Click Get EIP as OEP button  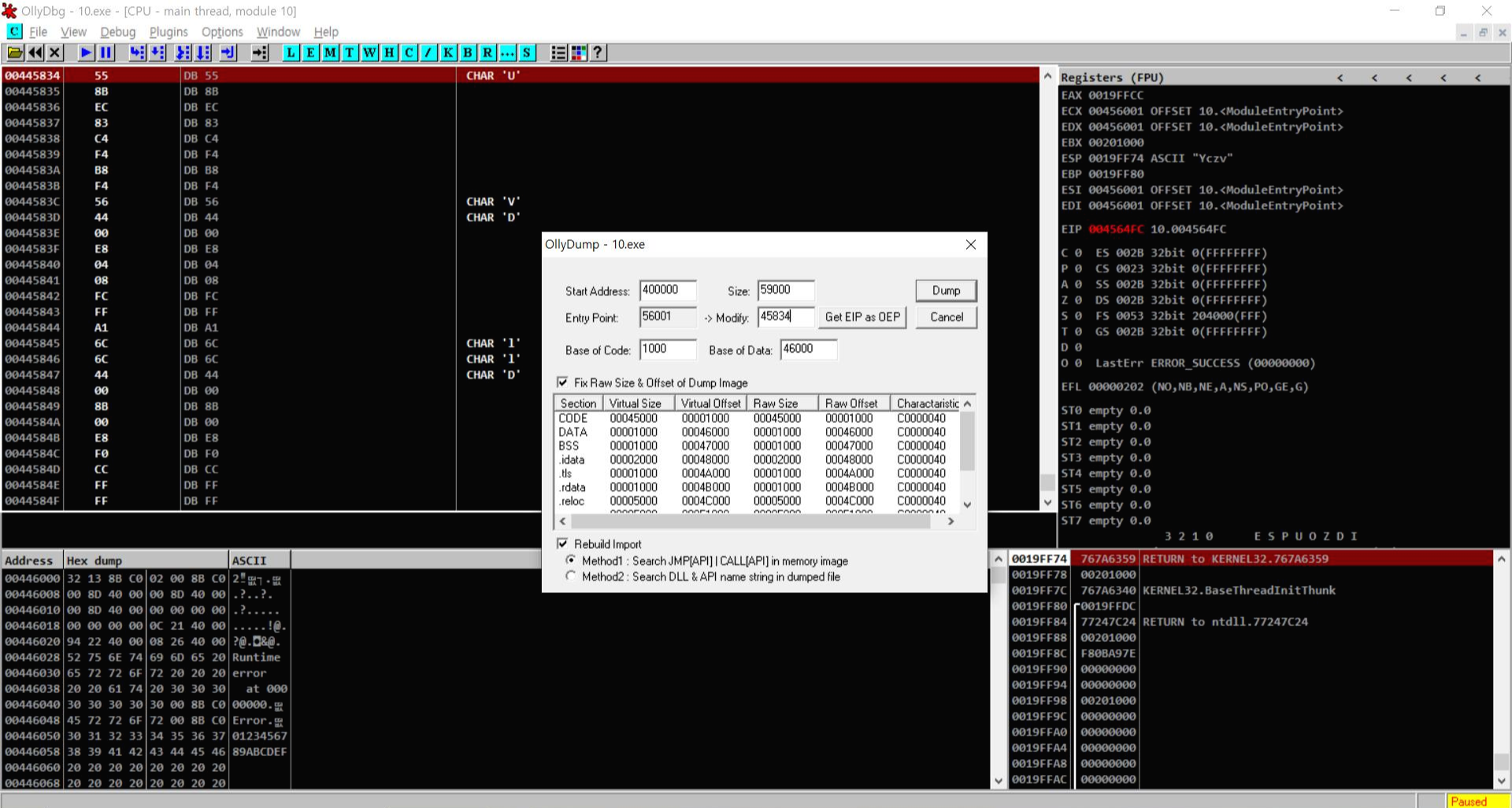pyautogui.click(x=862, y=317)
